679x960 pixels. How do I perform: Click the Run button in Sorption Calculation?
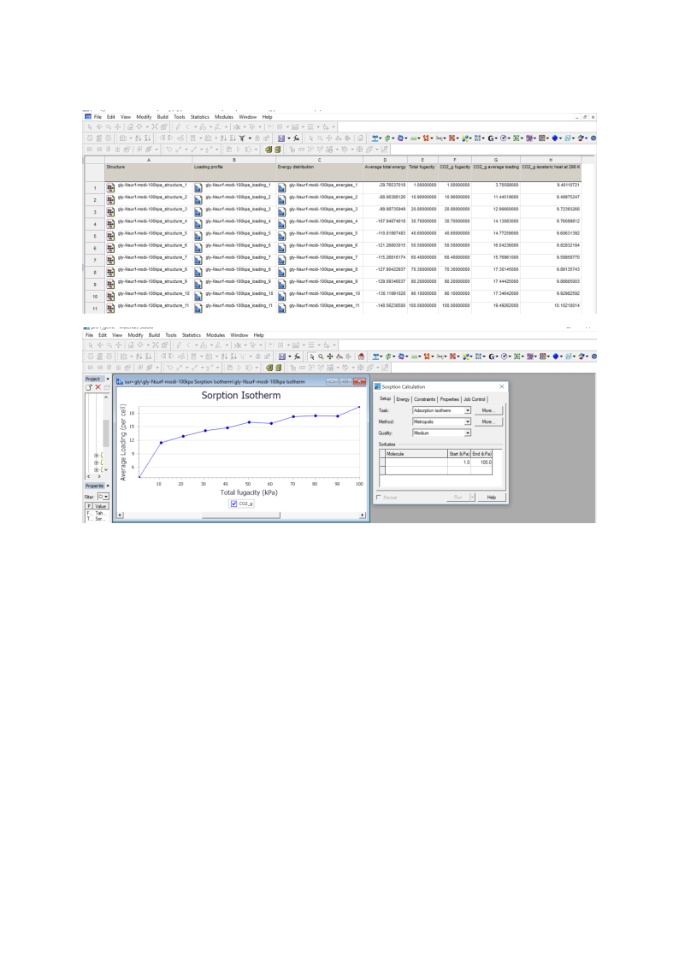[457, 497]
